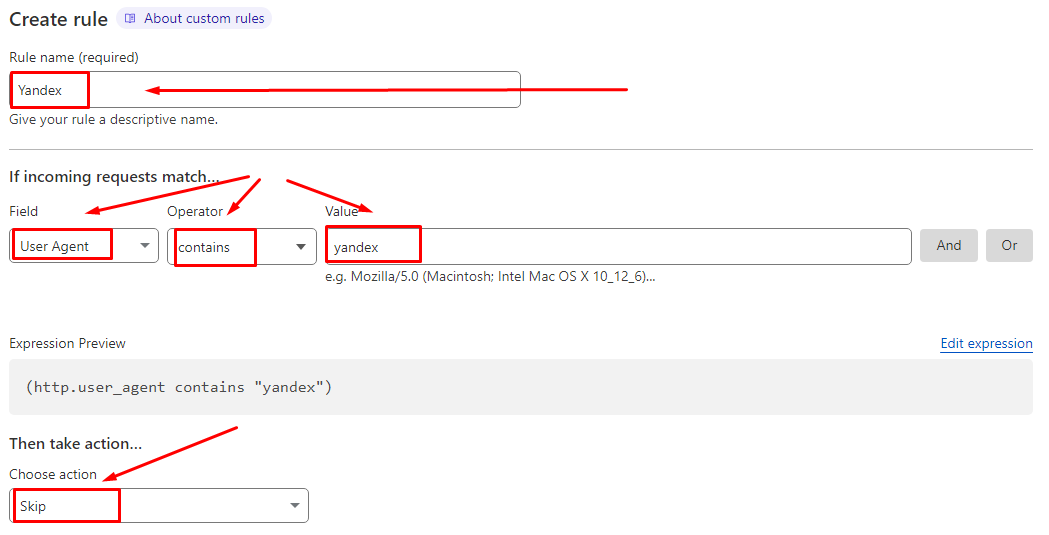
Task: Click the book icon beside About custom rules
Action: 130,18
